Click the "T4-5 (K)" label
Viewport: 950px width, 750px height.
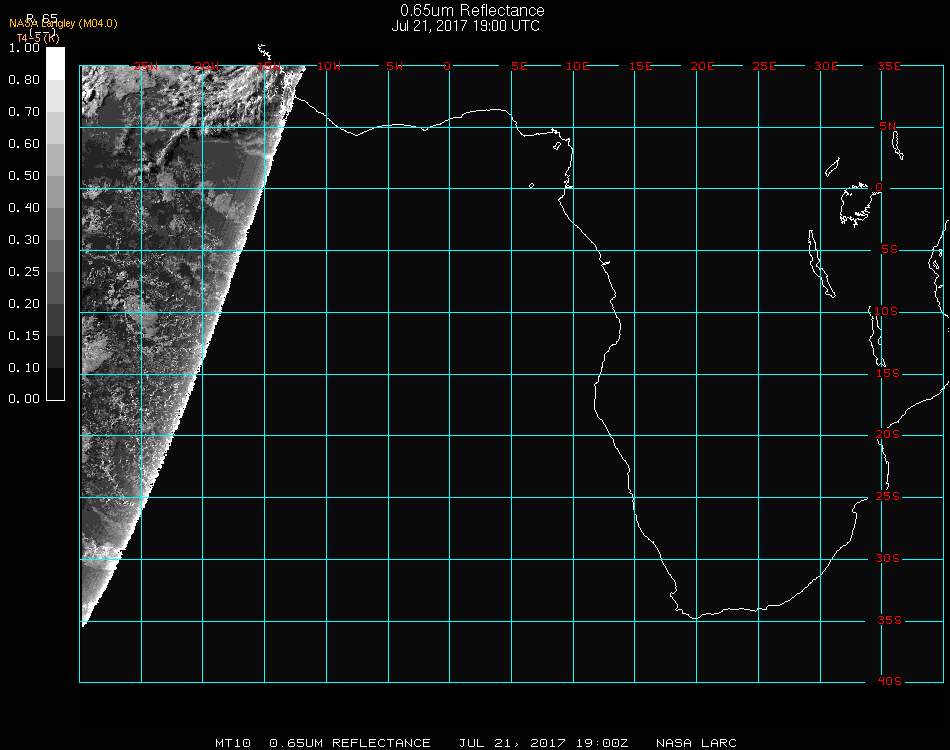click(x=38, y=38)
